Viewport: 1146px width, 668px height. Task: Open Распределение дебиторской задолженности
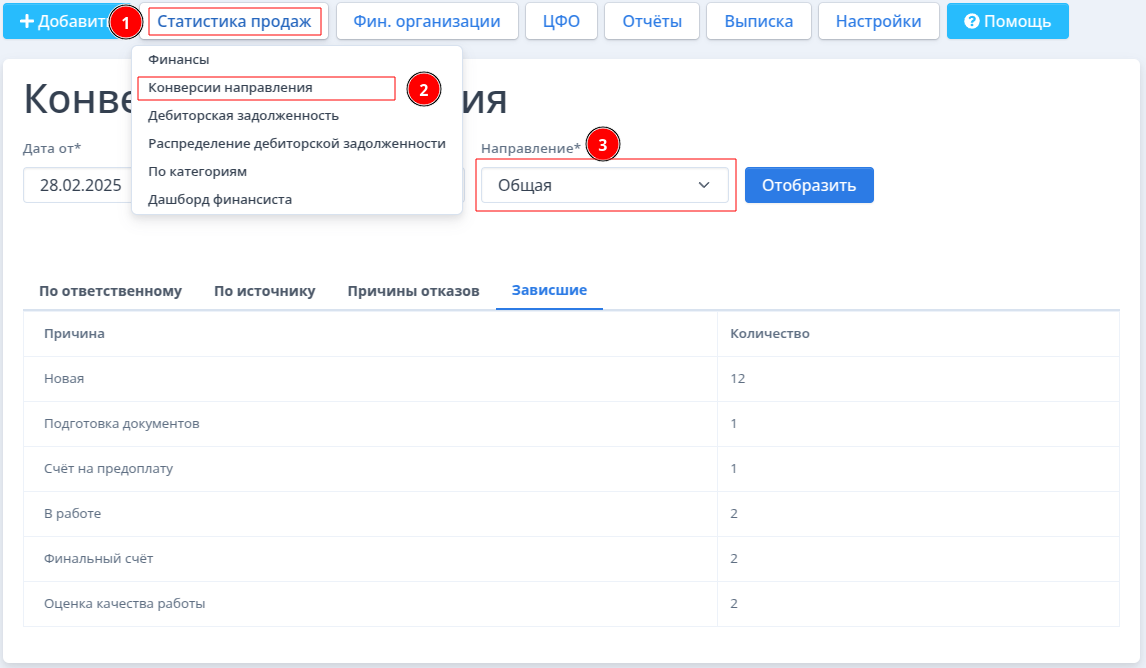coord(297,143)
